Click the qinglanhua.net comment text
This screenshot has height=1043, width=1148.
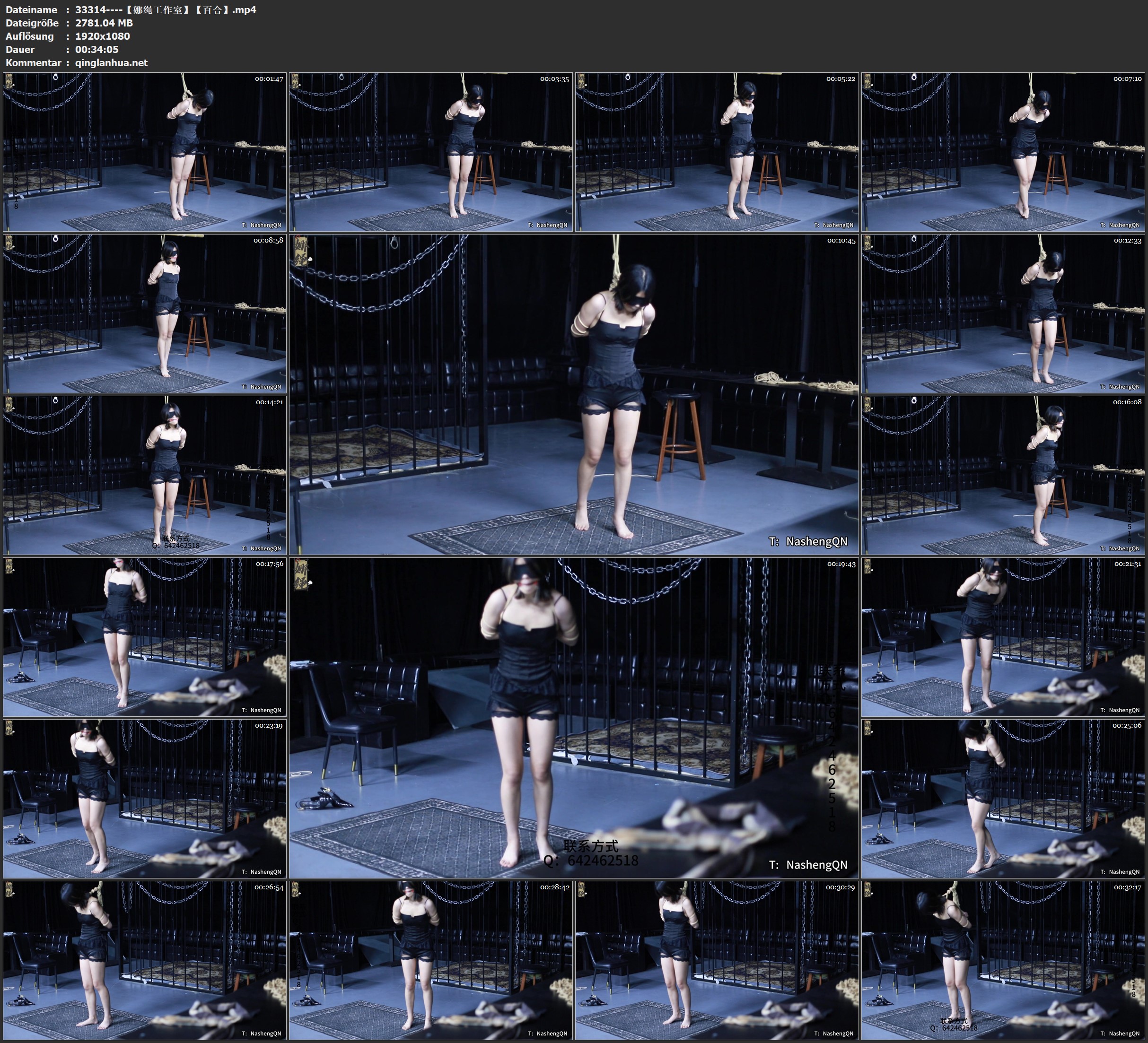111,62
